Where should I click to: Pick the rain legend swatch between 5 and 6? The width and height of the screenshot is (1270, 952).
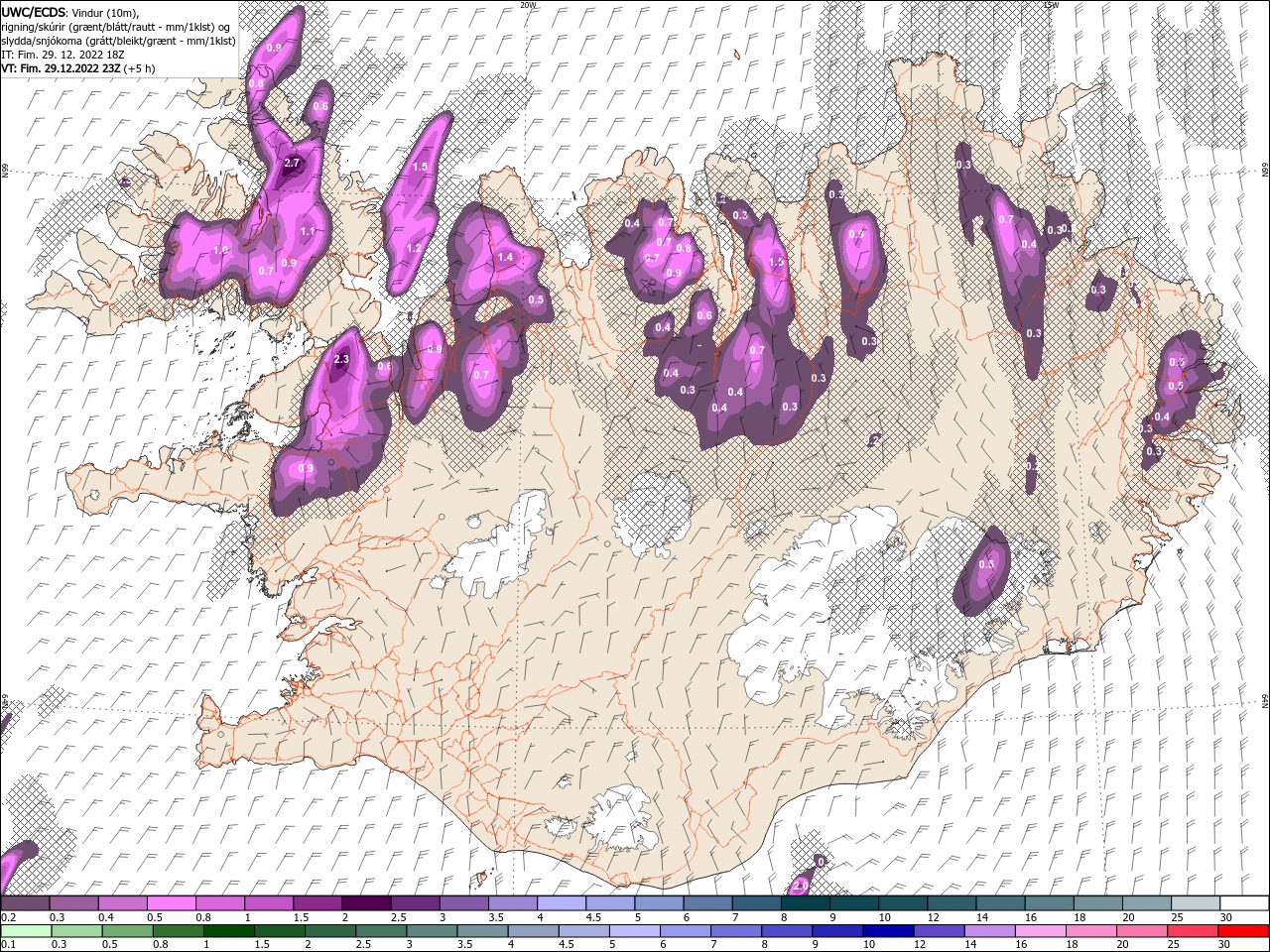click(635, 930)
